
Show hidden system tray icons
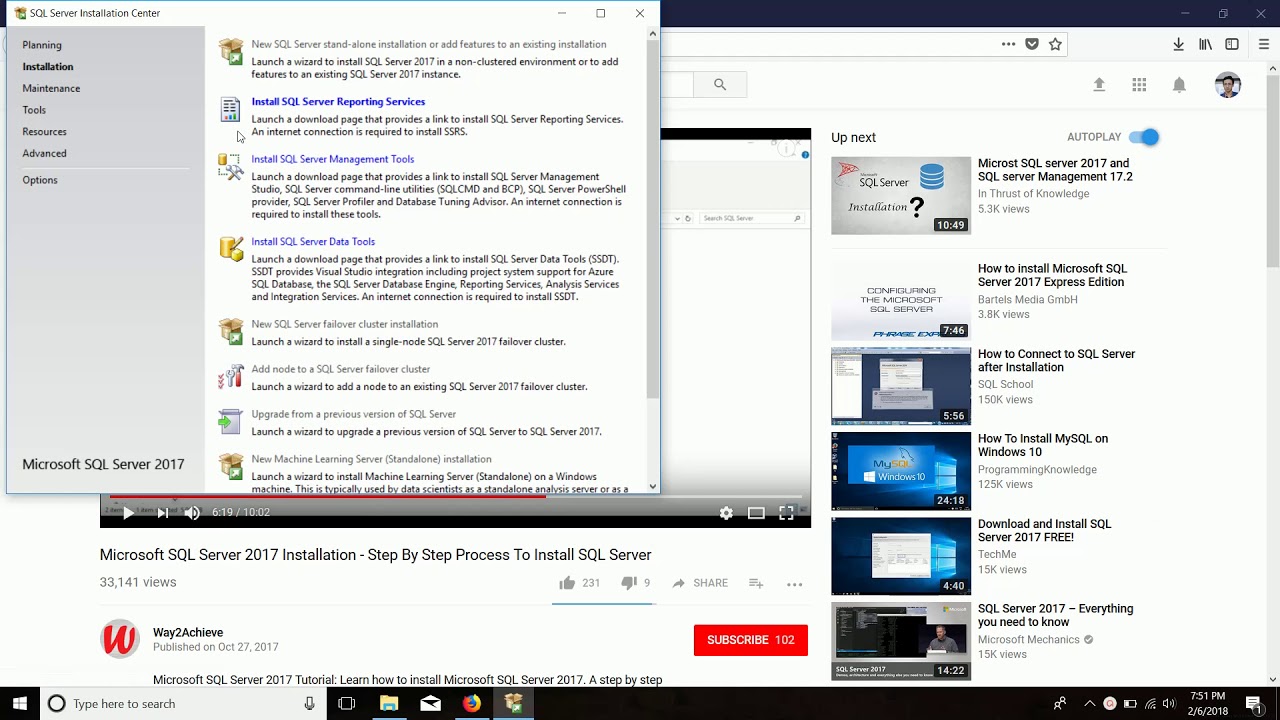pos(1090,704)
